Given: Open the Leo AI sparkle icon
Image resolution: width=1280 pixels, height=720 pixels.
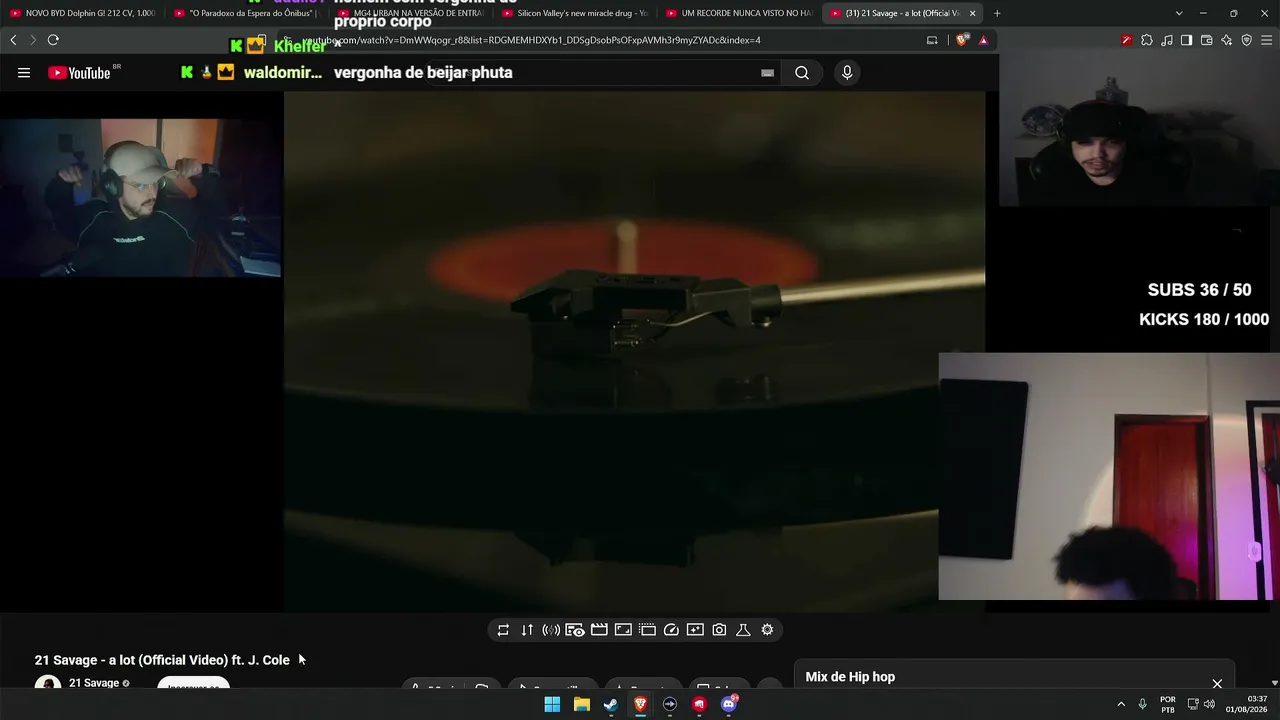Looking at the screenshot, I should click(x=1226, y=40).
